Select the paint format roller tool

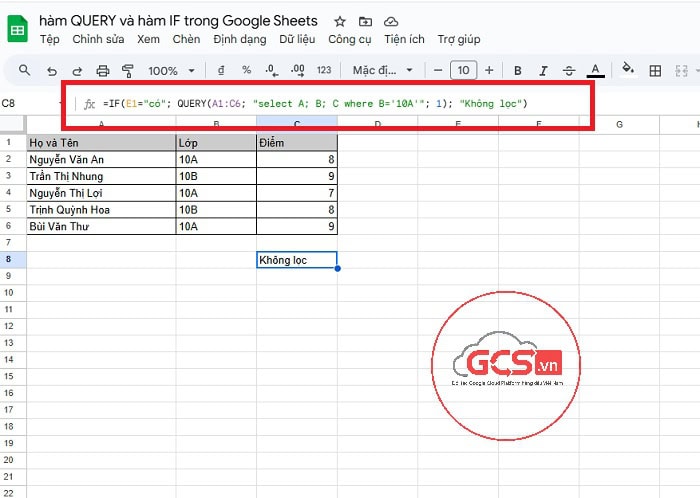coord(127,71)
